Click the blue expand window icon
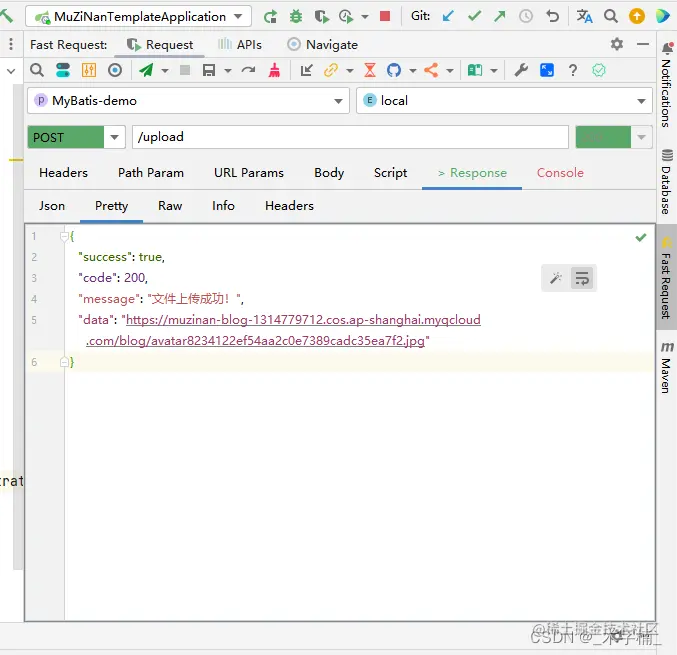The width and height of the screenshot is (677, 655). point(547,70)
